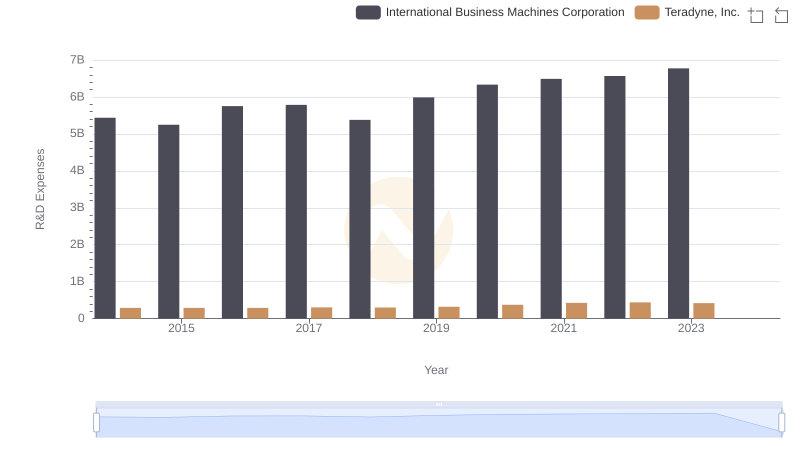
Task: Grab the left data zoom slider handle
Action: point(96,423)
